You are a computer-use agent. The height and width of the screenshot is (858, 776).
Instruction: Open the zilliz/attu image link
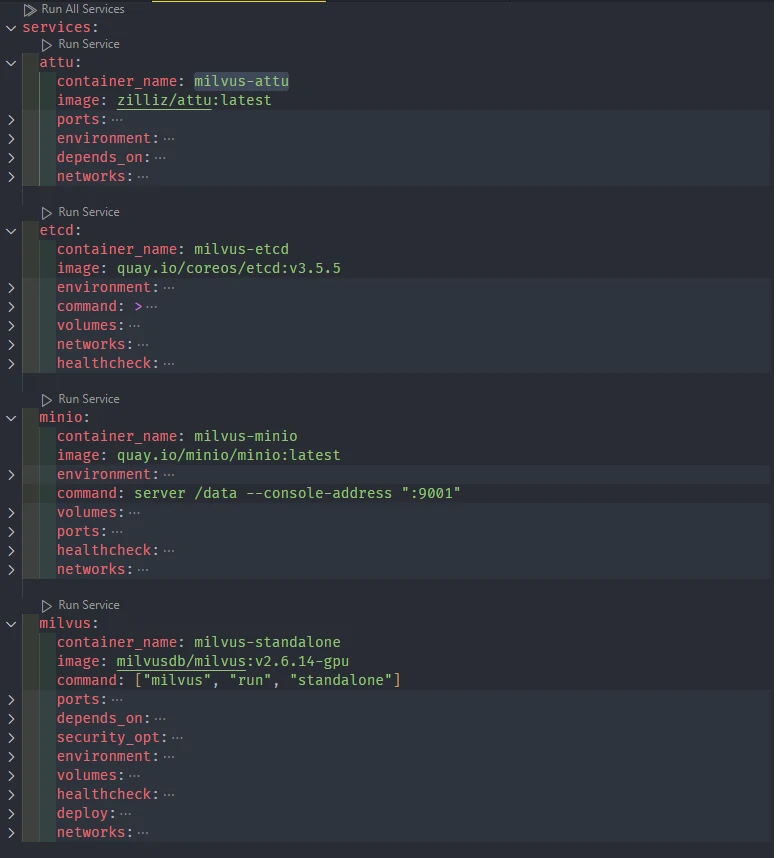pos(164,100)
